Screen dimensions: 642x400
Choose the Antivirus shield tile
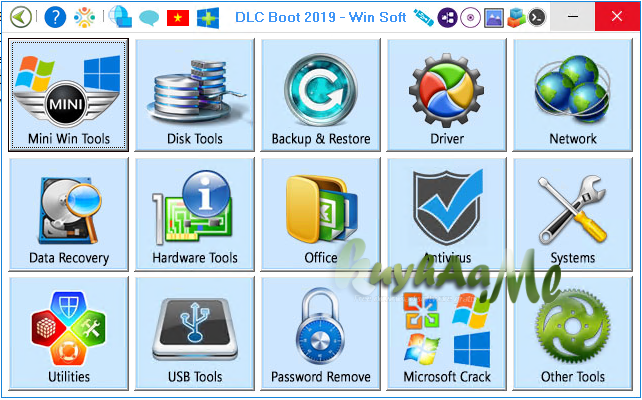447,215
